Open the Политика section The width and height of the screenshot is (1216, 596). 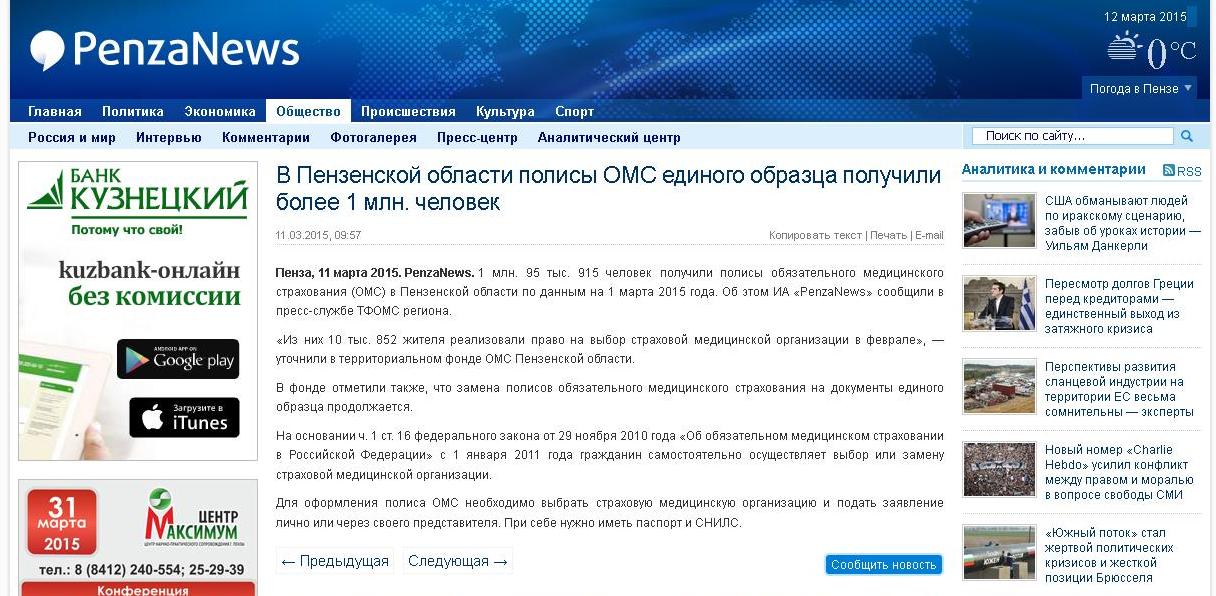(132, 111)
